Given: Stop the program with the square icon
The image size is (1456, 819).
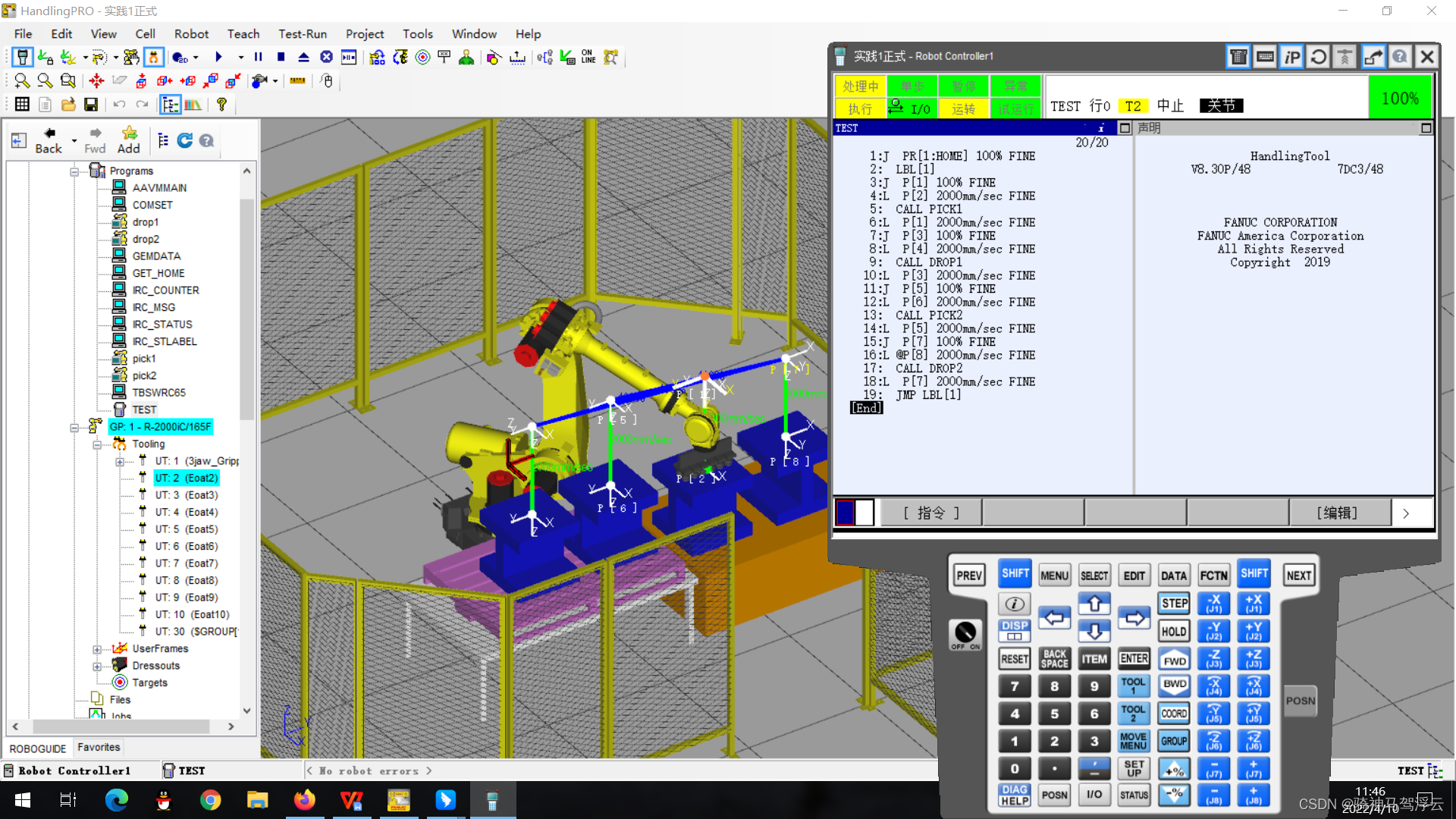Looking at the screenshot, I should (281, 58).
